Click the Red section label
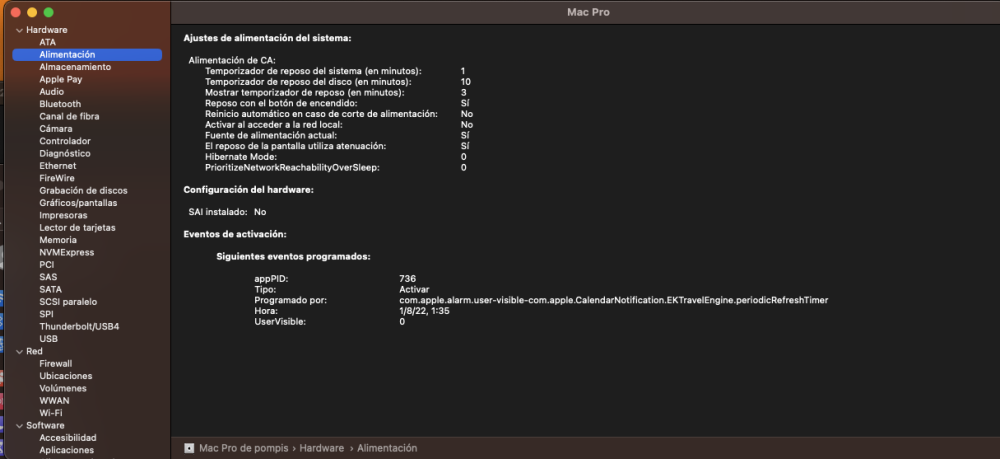The image size is (1000, 459). pos(34,351)
